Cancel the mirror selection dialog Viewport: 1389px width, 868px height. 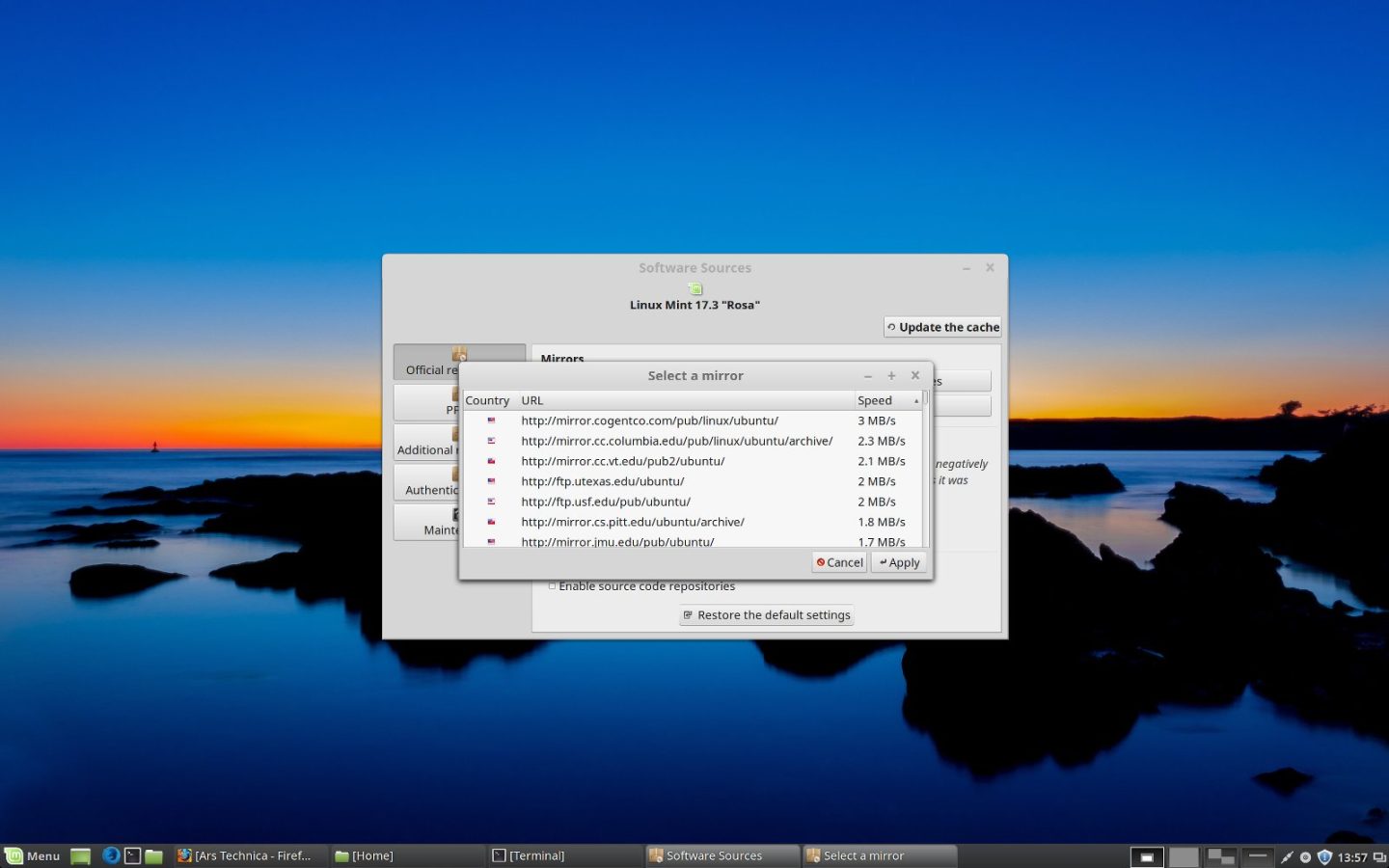837,562
